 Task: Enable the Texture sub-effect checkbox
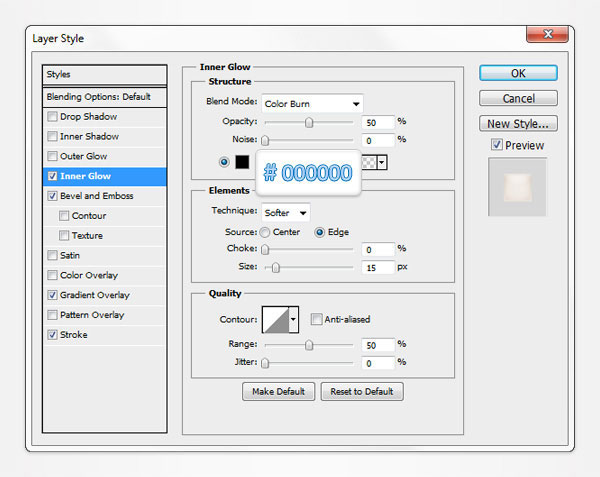pos(64,236)
